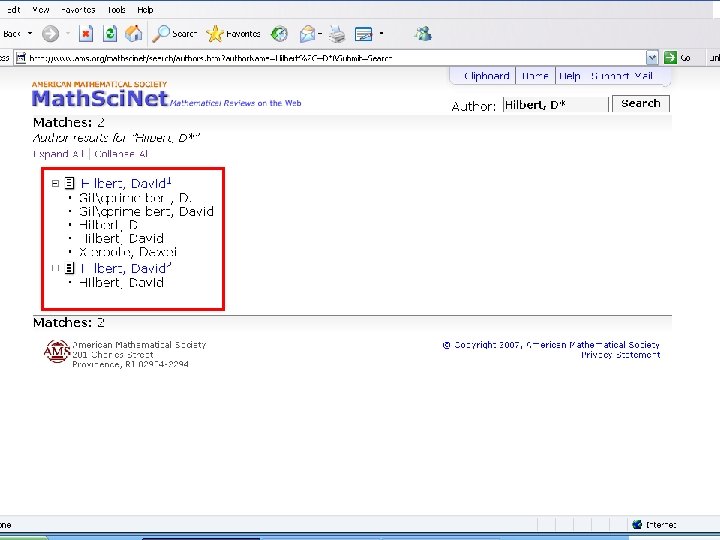Click Internet zone globe in status bar
This screenshot has width=720, height=540.
click(637, 524)
